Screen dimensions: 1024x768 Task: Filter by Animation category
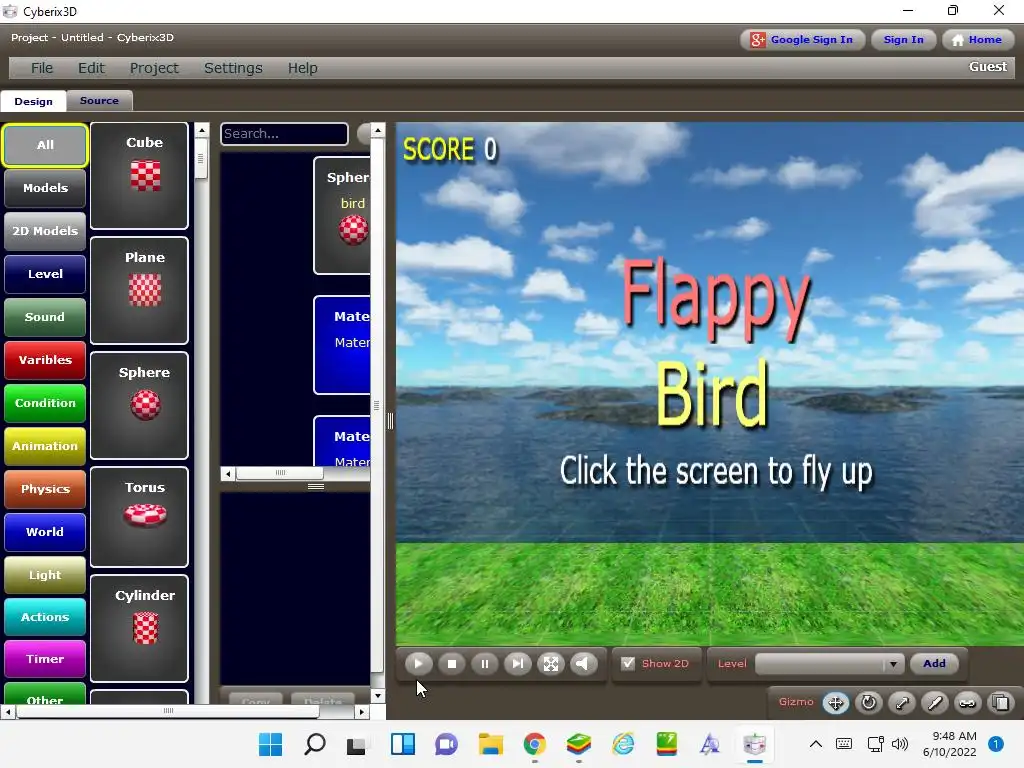[x=45, y=447]
